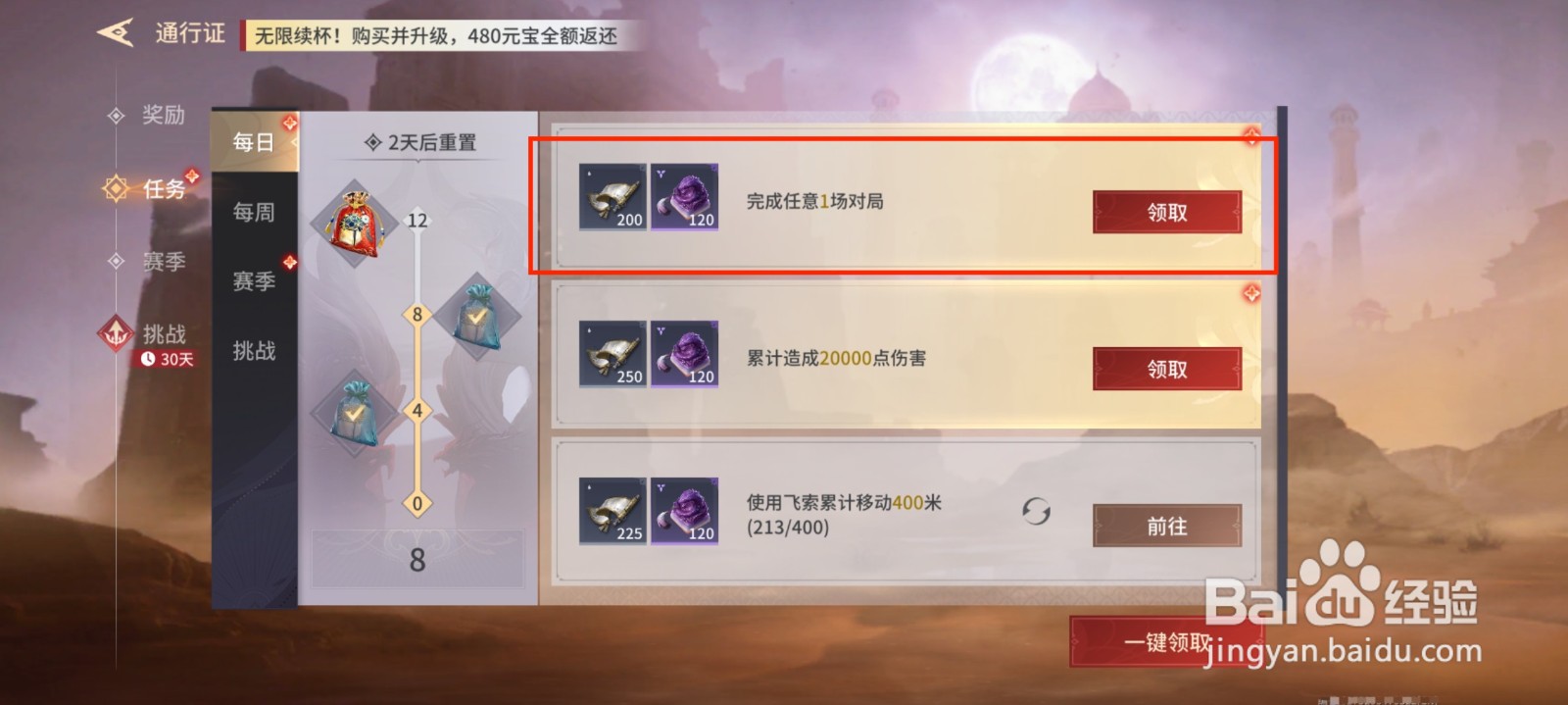Viewport: 1568px width, 705px height.
Task: Open the 挑战 tab in dark panel
Action: (254, 351)
